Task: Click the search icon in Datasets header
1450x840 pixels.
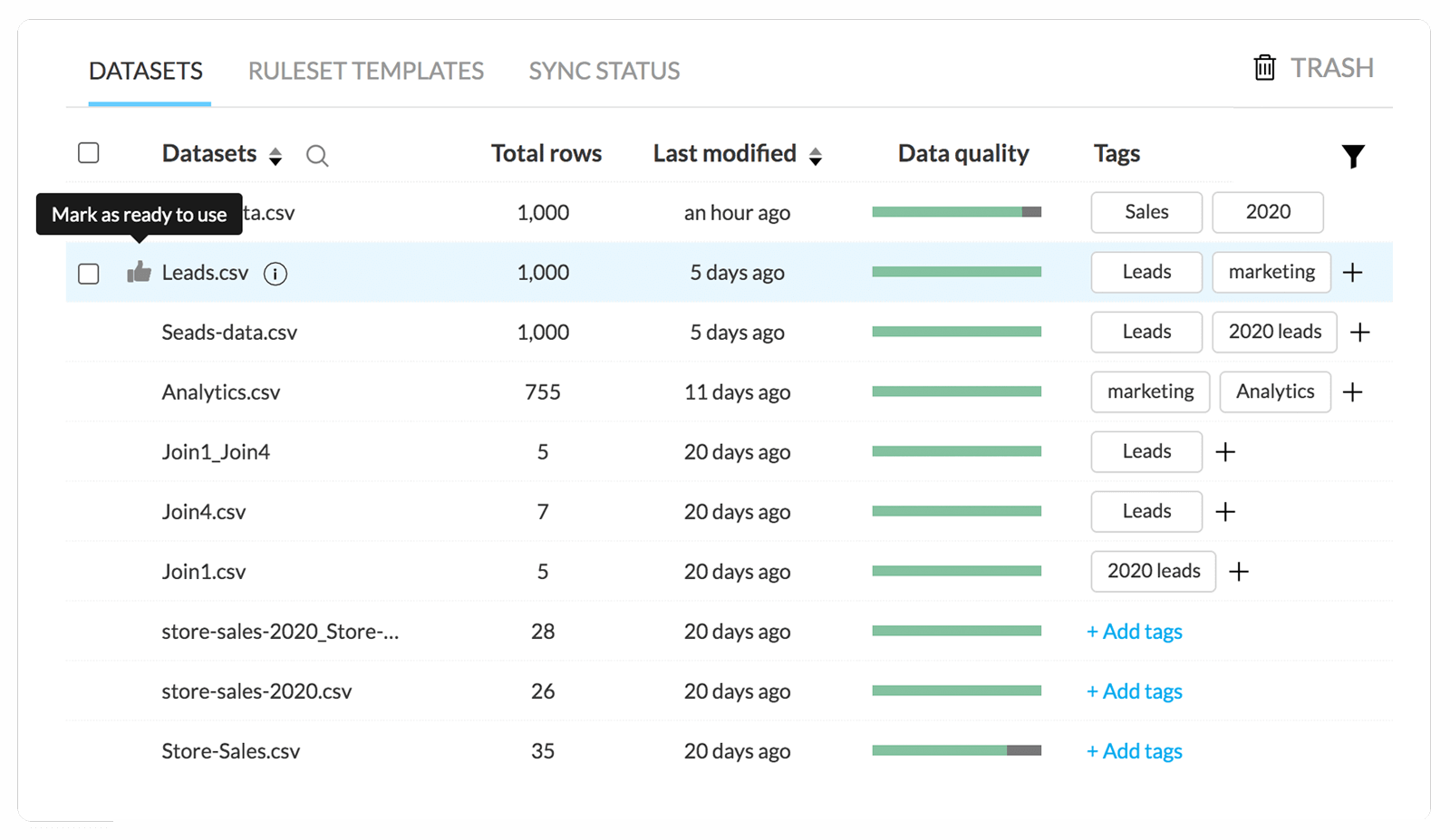Action: [317, 156]
